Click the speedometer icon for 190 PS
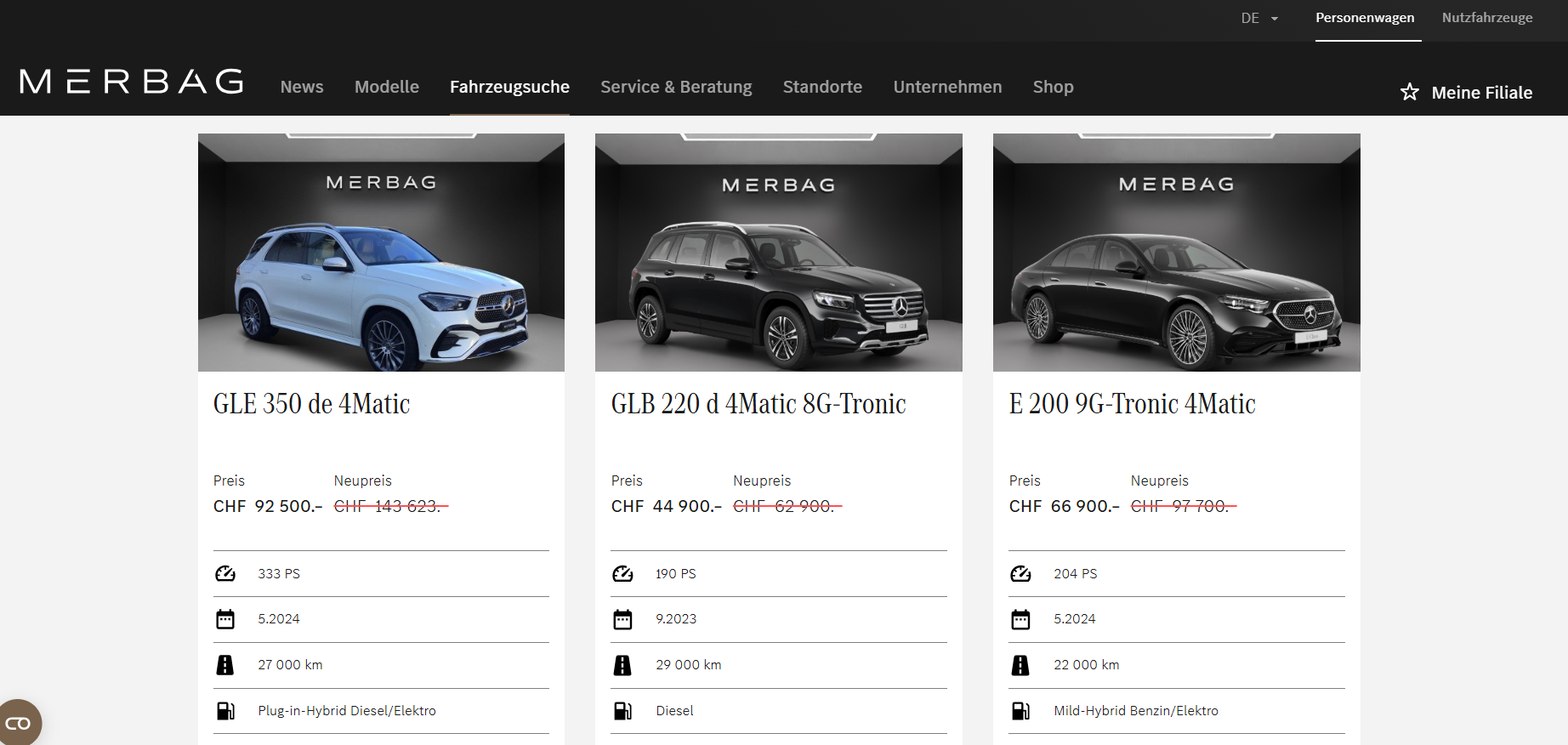 [x=622, y=574]
